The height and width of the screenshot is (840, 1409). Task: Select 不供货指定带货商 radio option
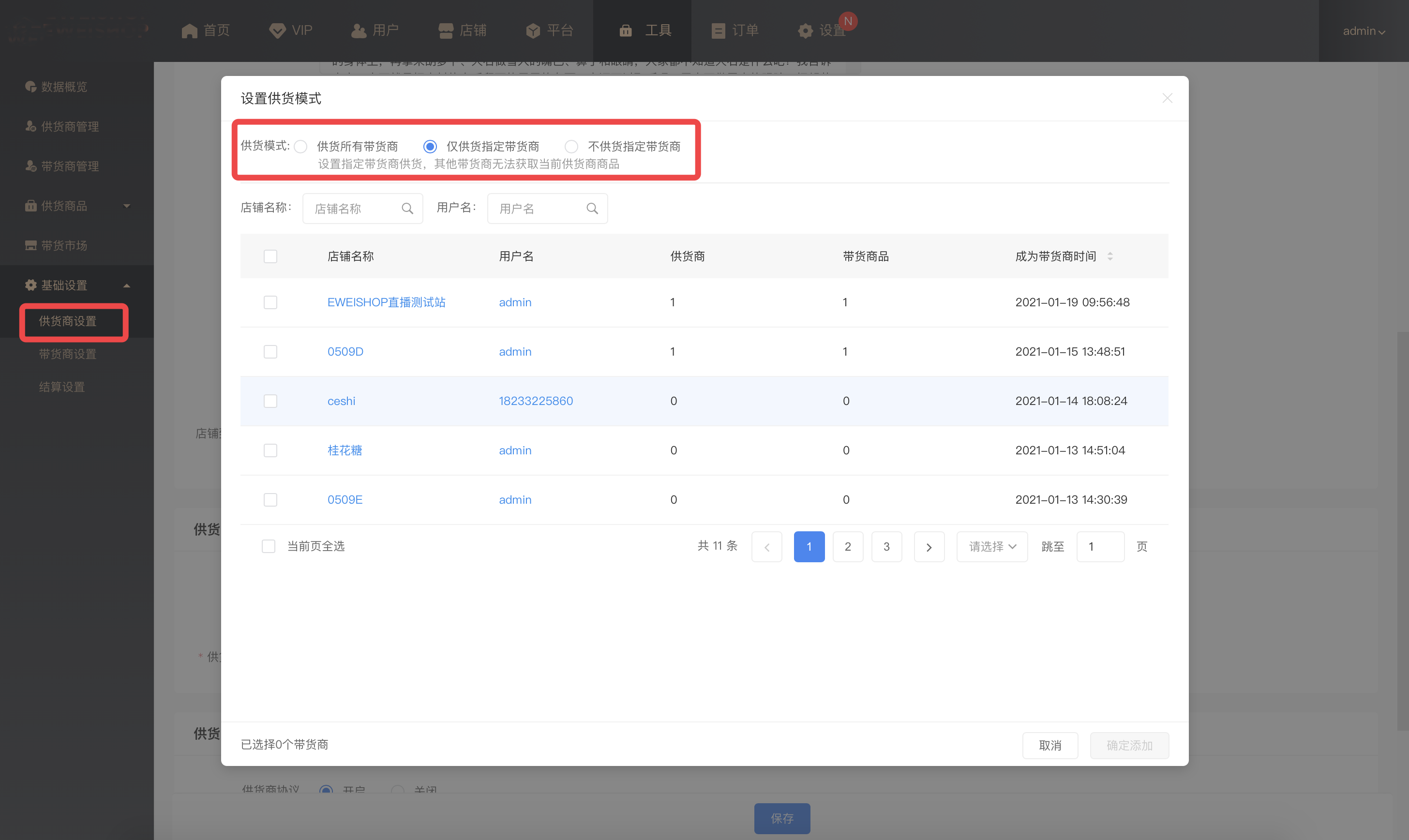571,147
